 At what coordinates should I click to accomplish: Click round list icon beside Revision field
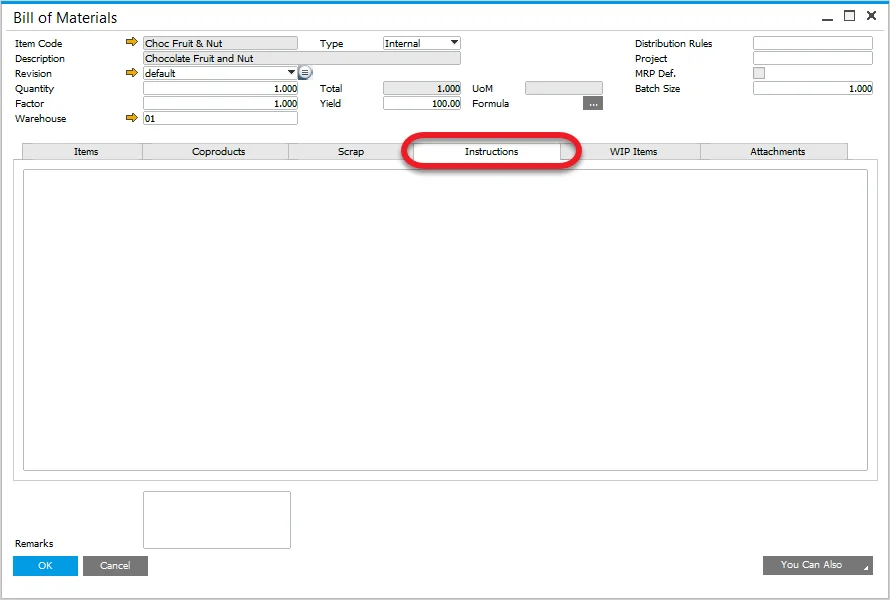[306, 73]
